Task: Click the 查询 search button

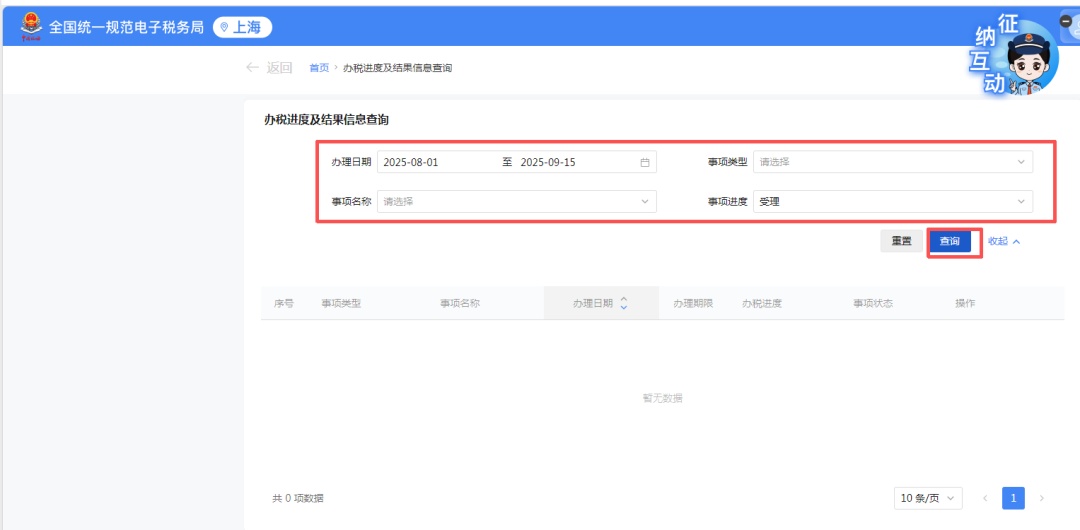Action: click(950, 241)
